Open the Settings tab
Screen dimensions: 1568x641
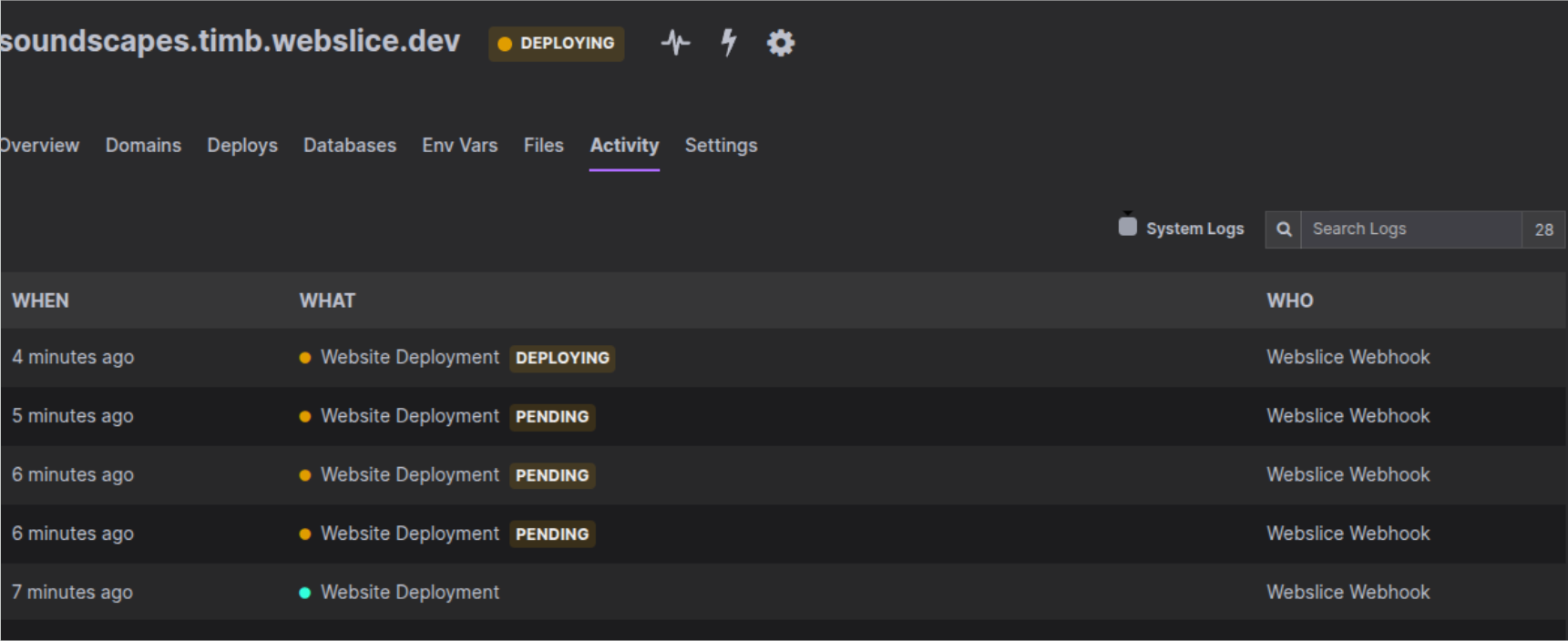pos(720,146)
